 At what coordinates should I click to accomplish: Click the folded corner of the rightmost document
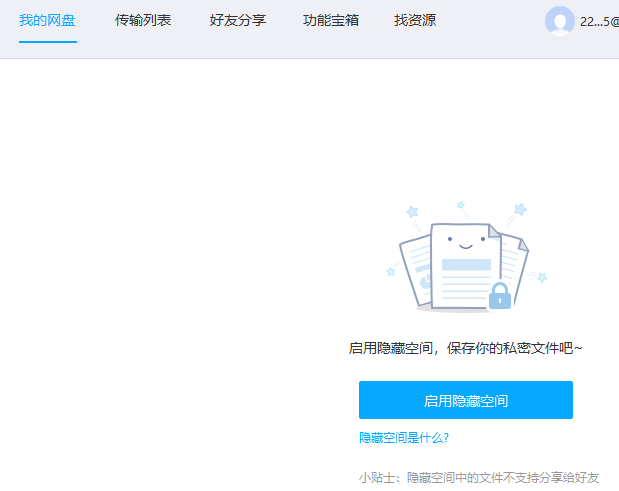pyautogui.click(x=520, y=243)
